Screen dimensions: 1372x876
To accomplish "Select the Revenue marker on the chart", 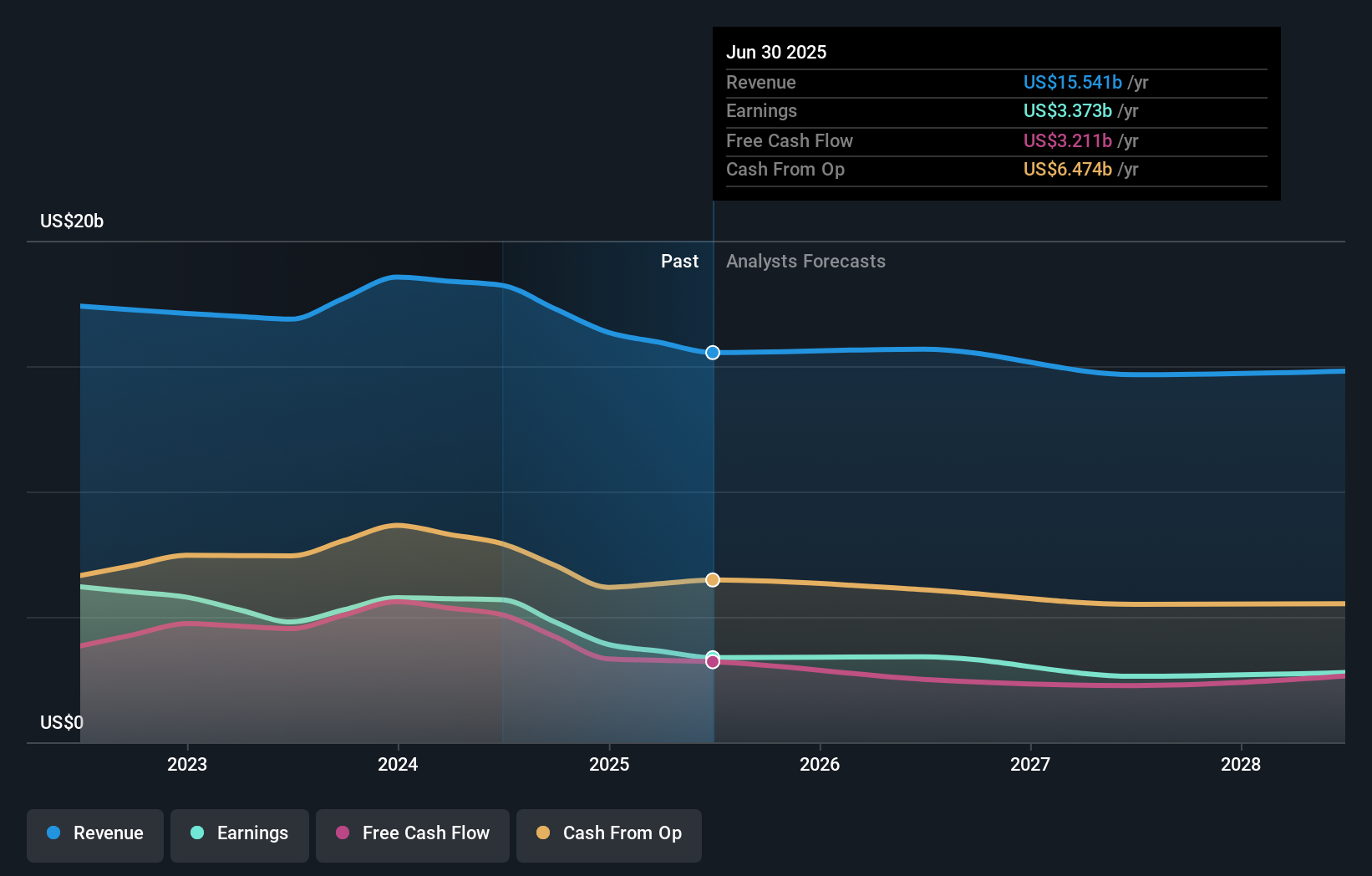I will pos(712,353).
